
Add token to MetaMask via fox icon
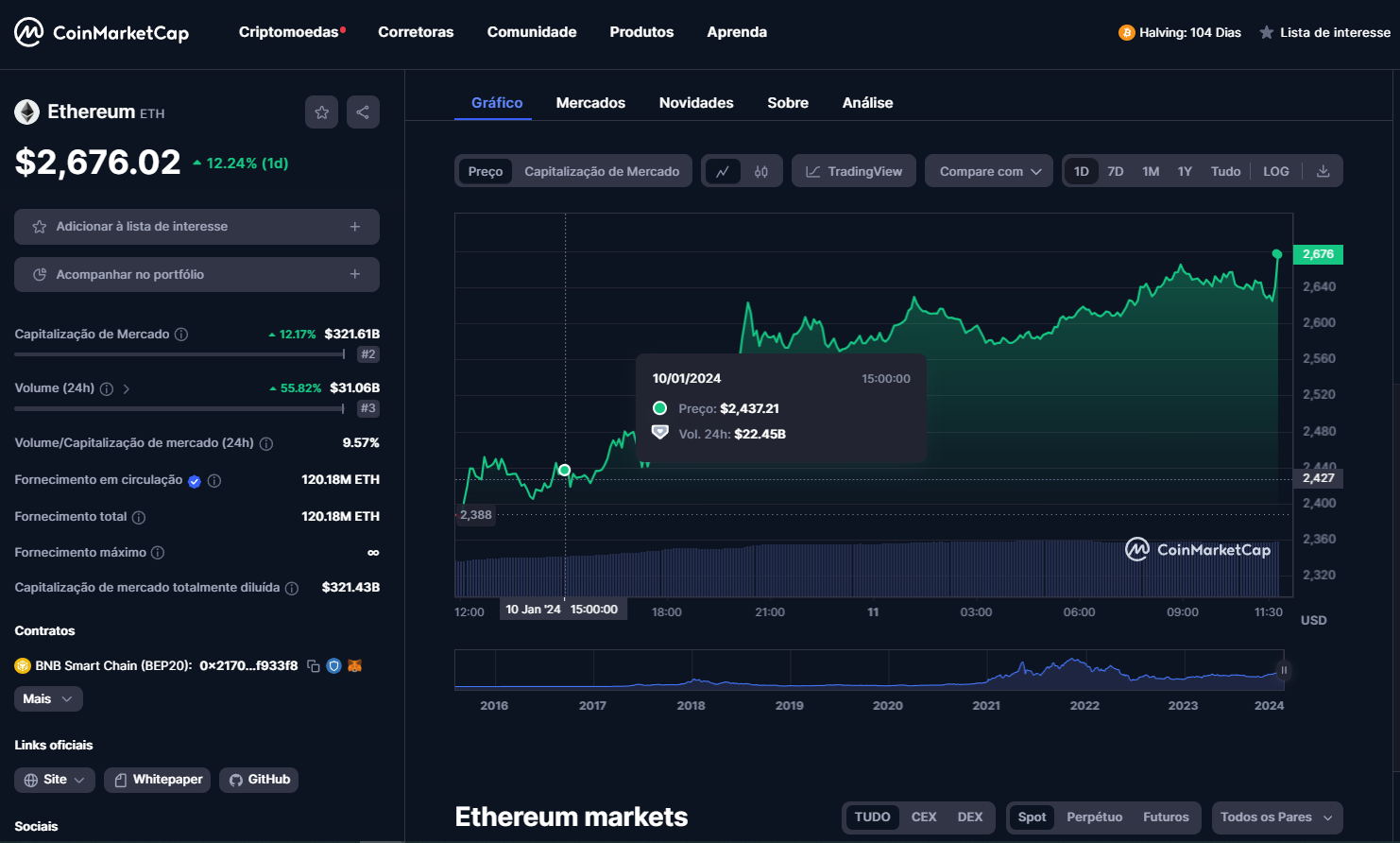coord(355,666)
